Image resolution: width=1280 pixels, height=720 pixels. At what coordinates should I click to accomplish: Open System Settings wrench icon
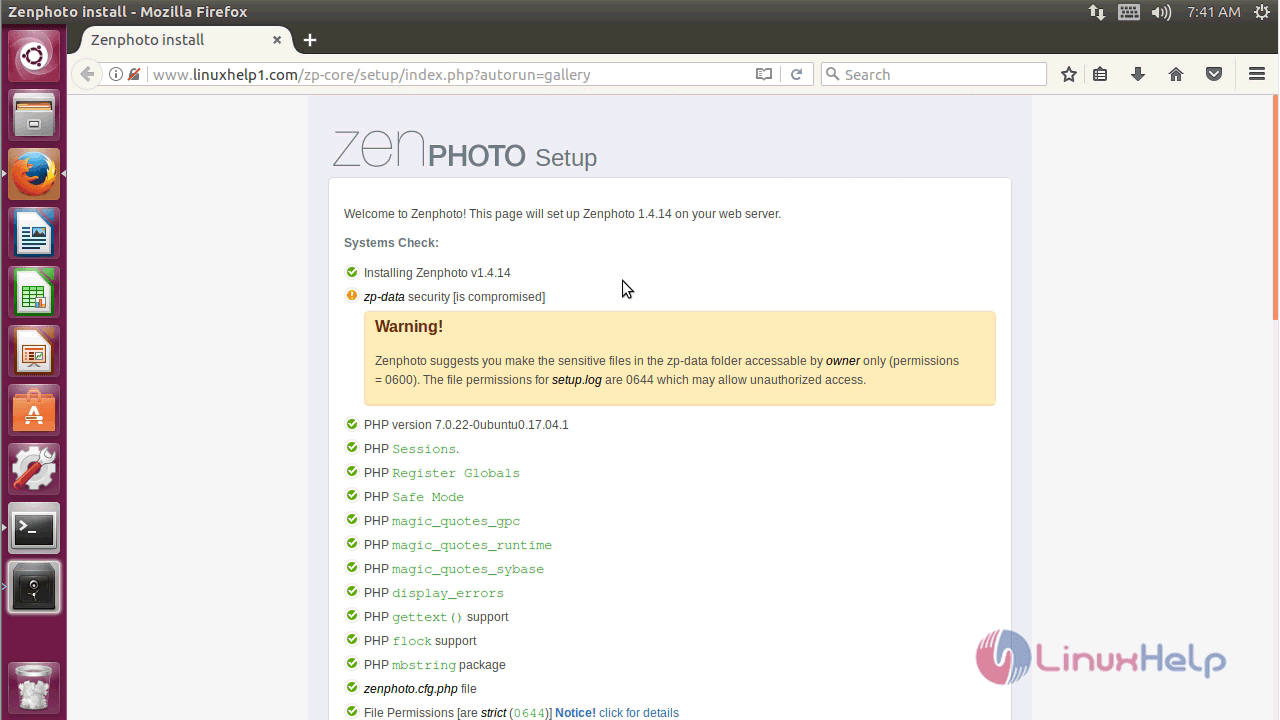click(x=34, y=469)
